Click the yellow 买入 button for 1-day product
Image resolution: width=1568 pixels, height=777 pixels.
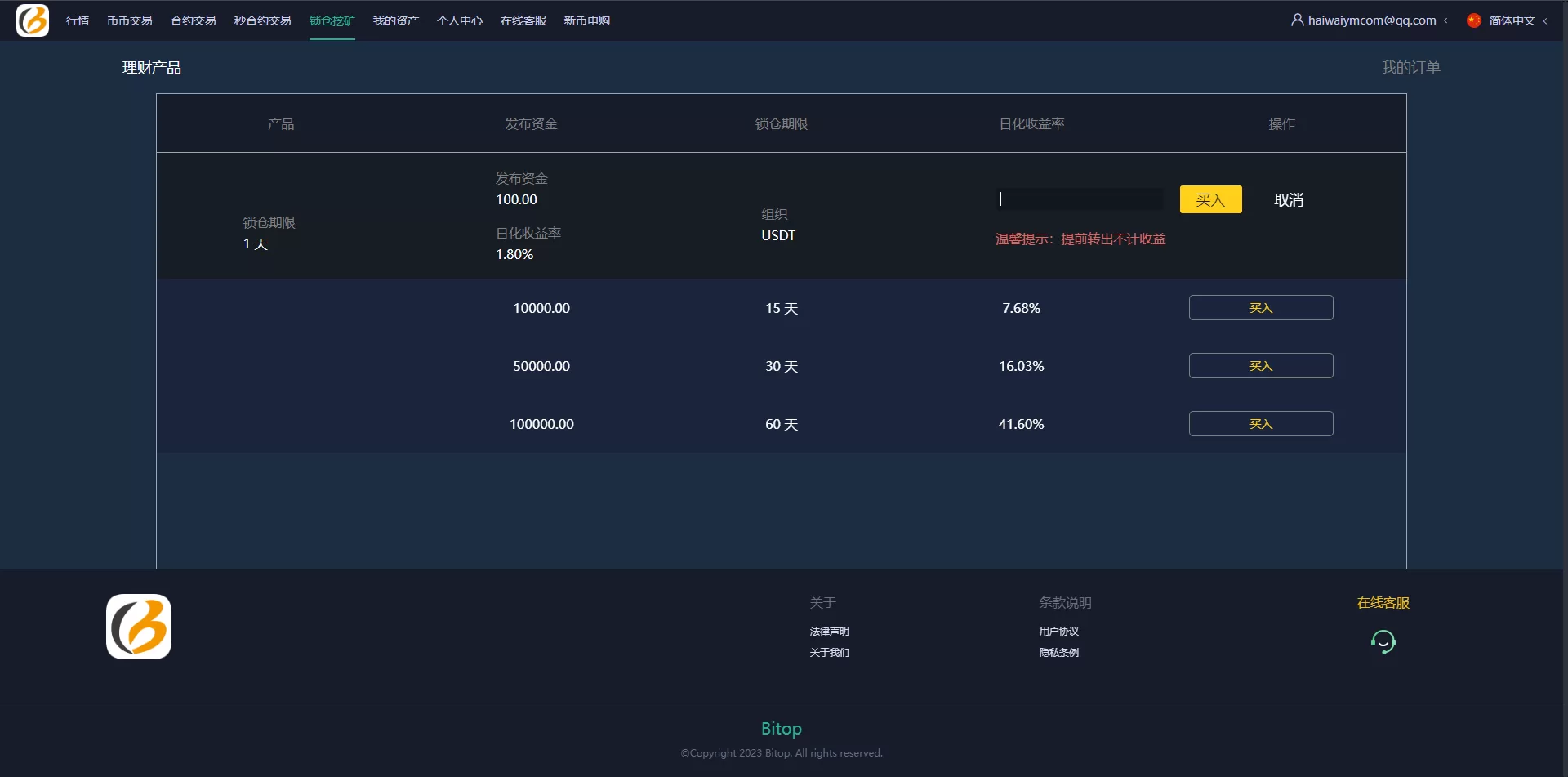[1210, 199]
